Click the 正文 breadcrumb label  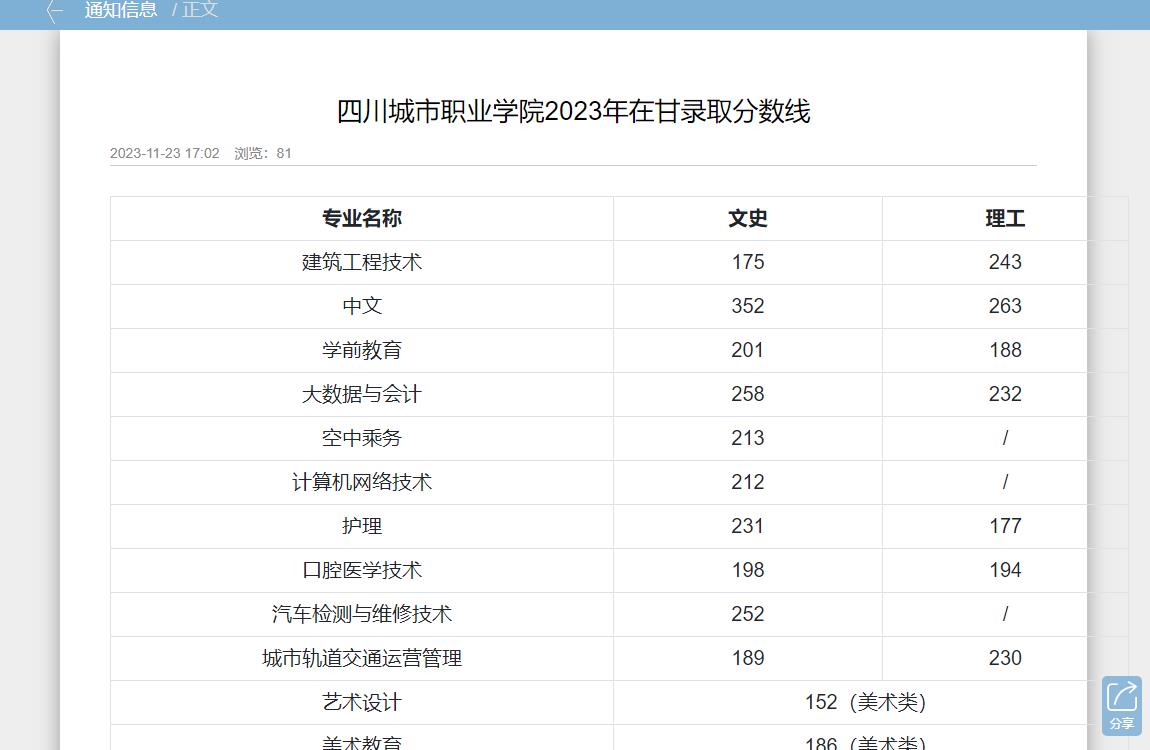coord(199,10)
